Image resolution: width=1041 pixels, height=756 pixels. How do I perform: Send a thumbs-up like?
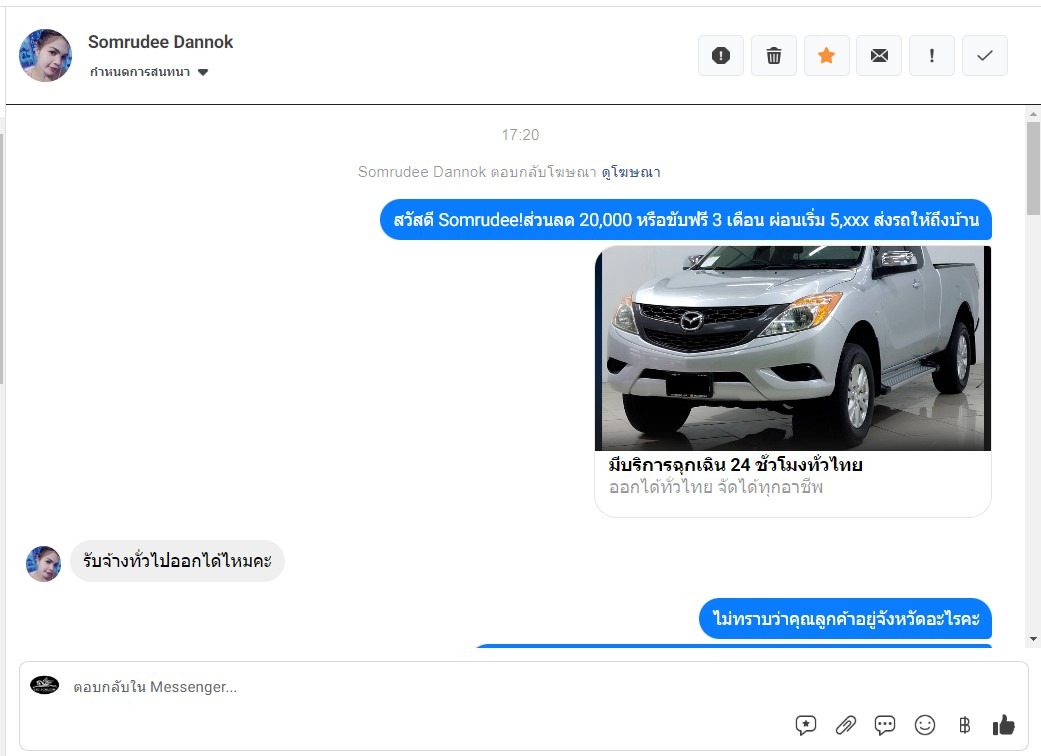click(x=1004, y=725)
